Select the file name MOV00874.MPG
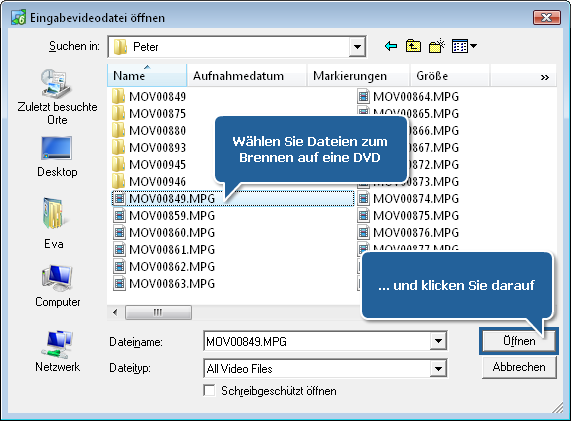Screen dimensions: 571x421 point(416,198)
